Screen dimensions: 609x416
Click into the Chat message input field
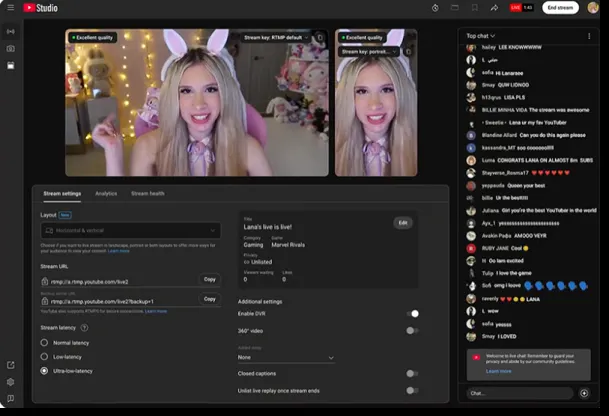520,393
